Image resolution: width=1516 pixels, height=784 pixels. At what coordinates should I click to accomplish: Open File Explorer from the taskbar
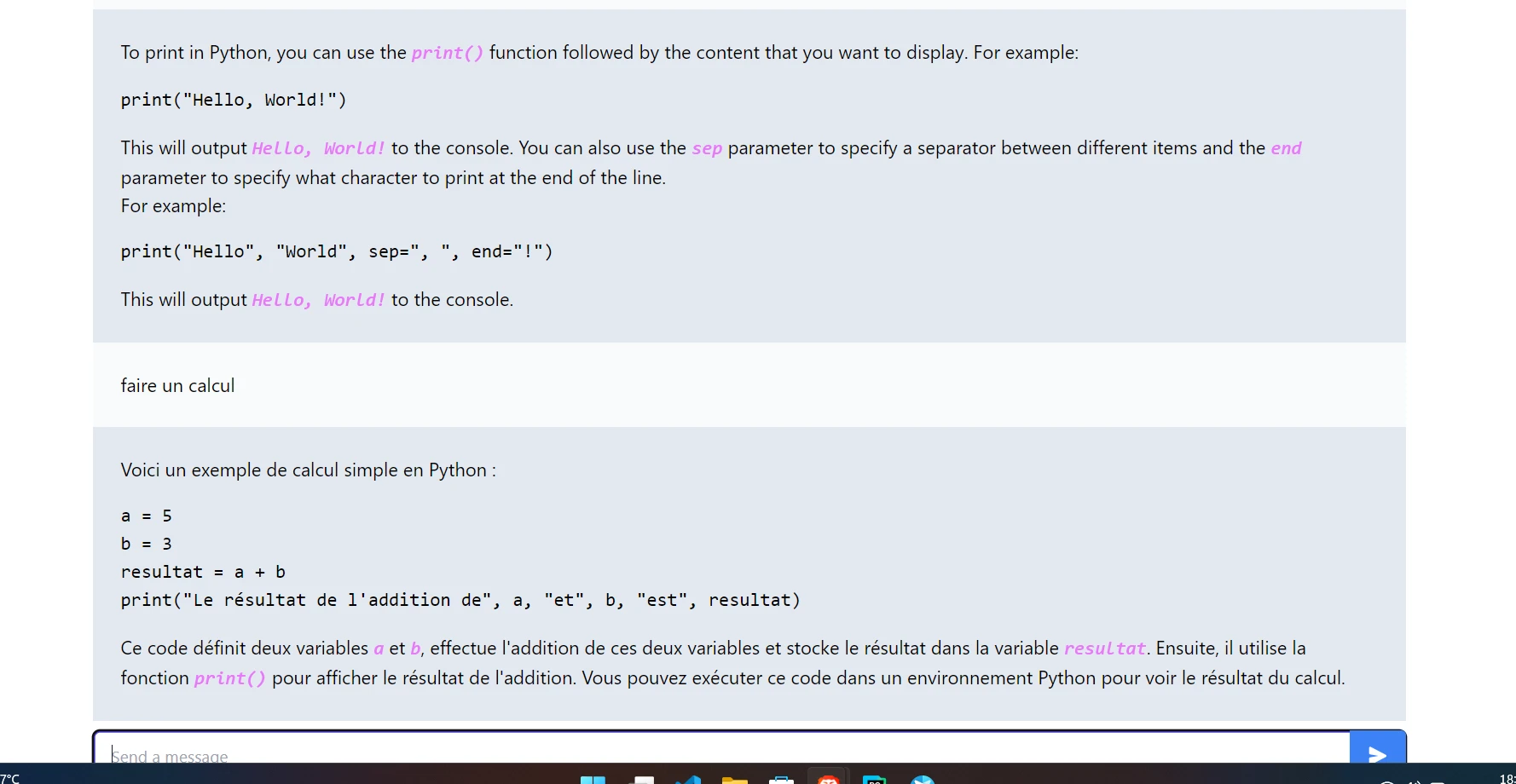734,779
